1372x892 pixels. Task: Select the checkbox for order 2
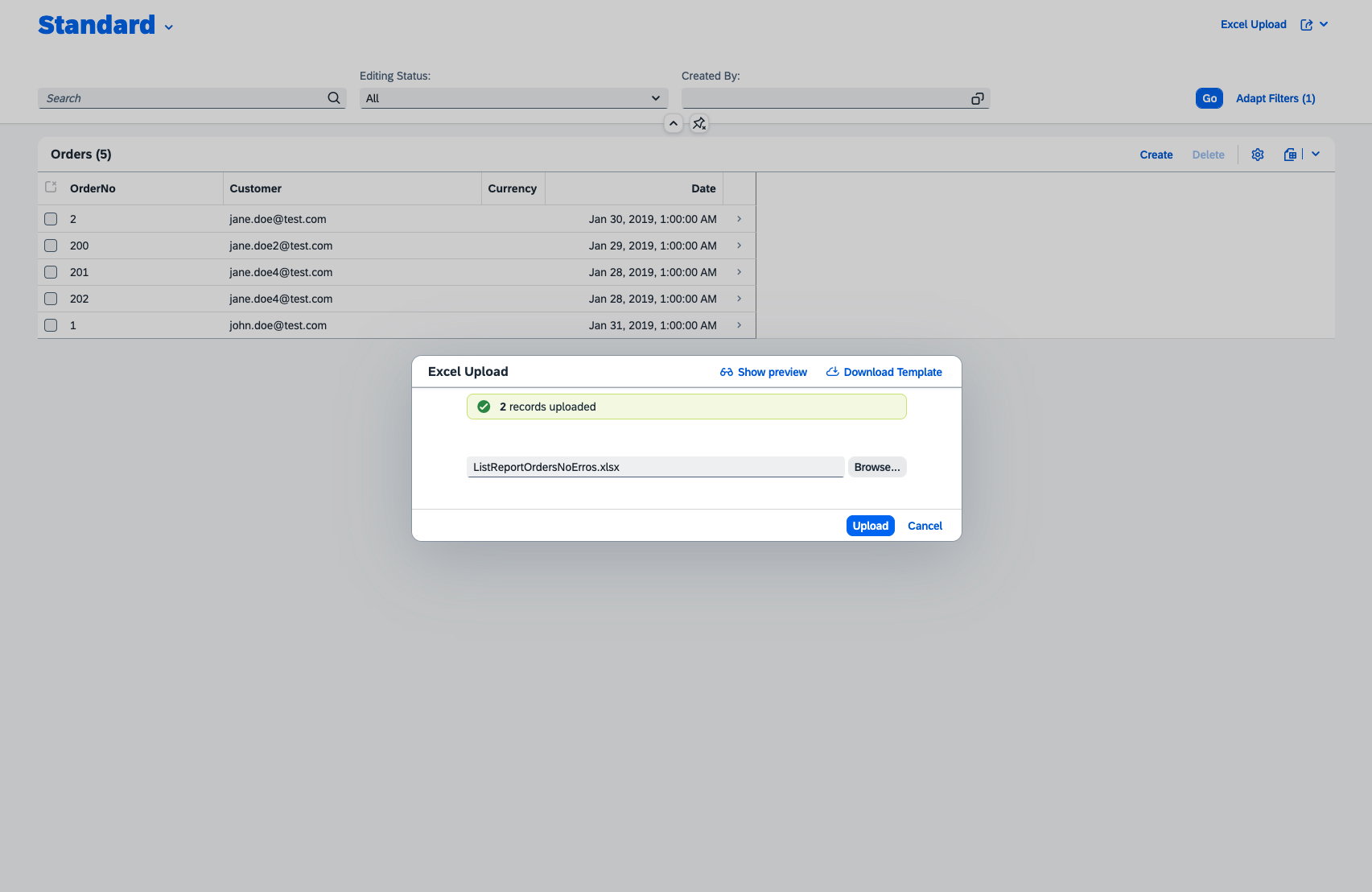[x=51, y=219]
